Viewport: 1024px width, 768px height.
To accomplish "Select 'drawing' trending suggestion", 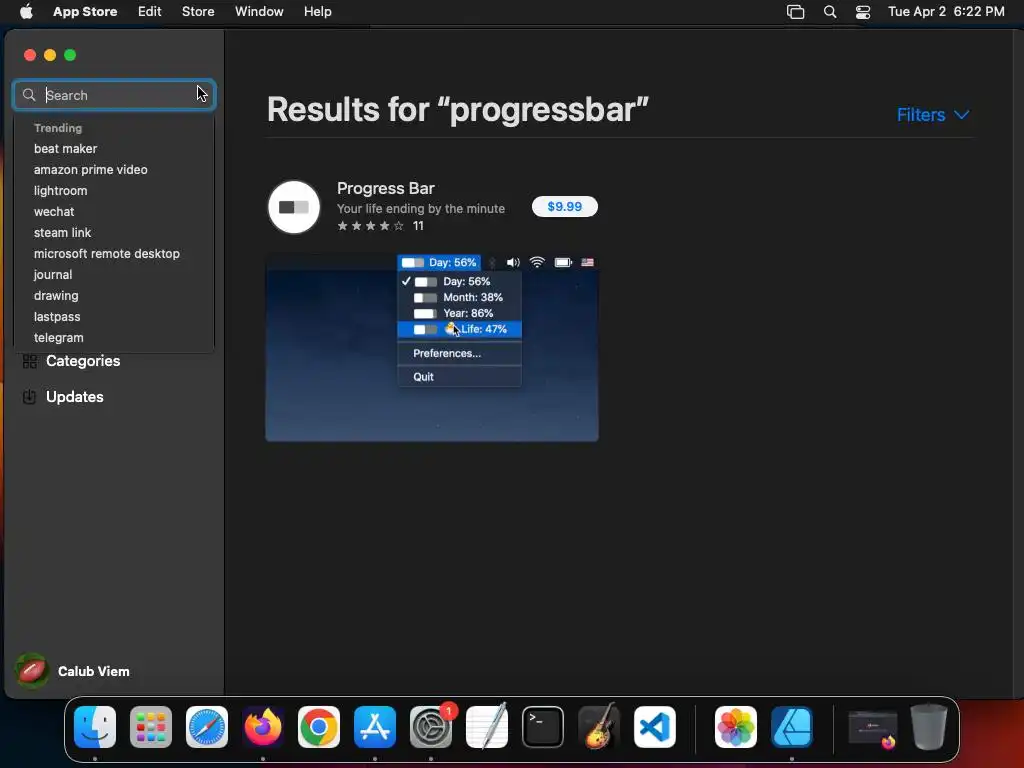I will pos(56,296).
